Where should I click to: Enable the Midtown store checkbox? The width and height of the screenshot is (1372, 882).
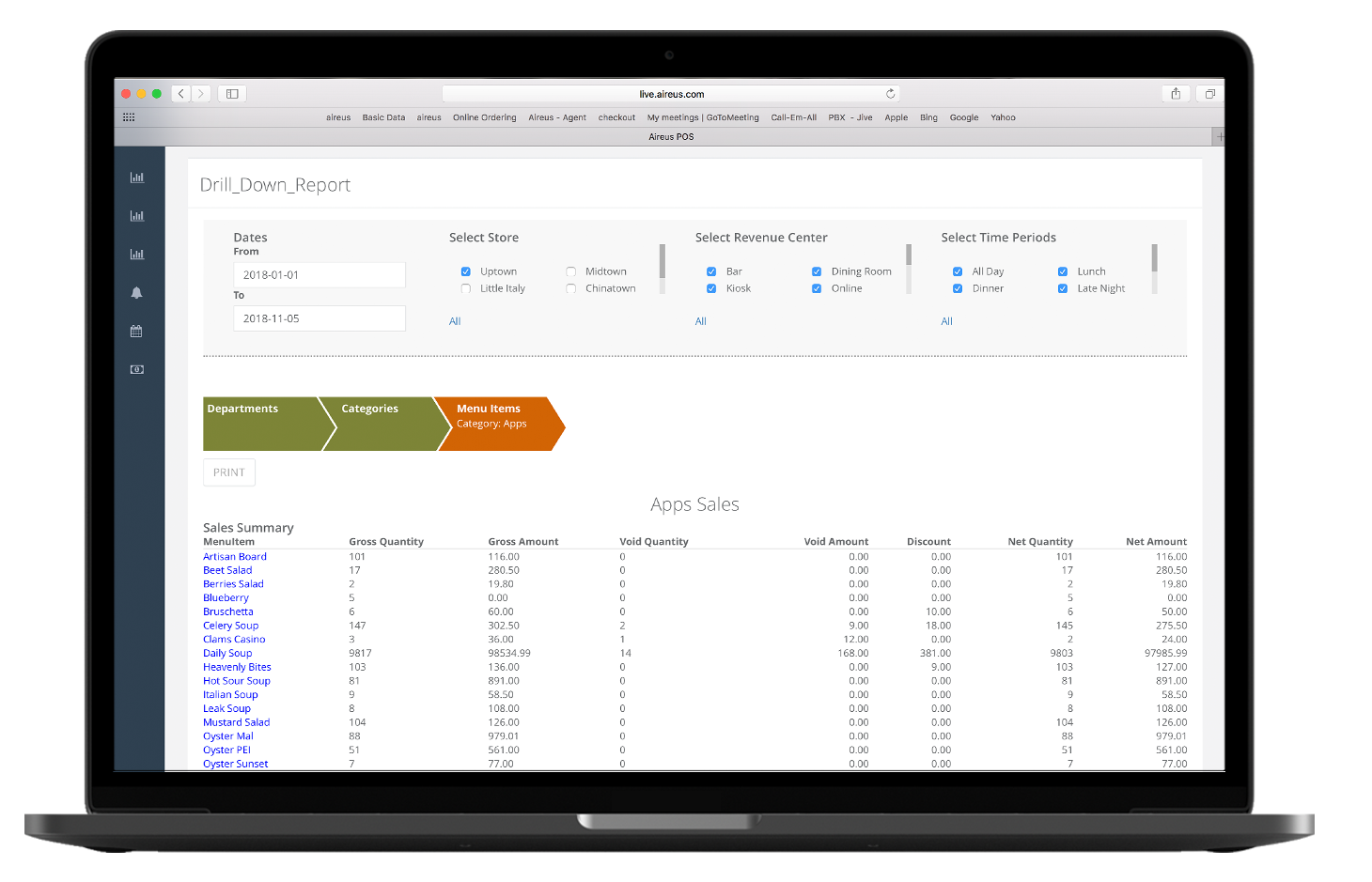point(570,271)
